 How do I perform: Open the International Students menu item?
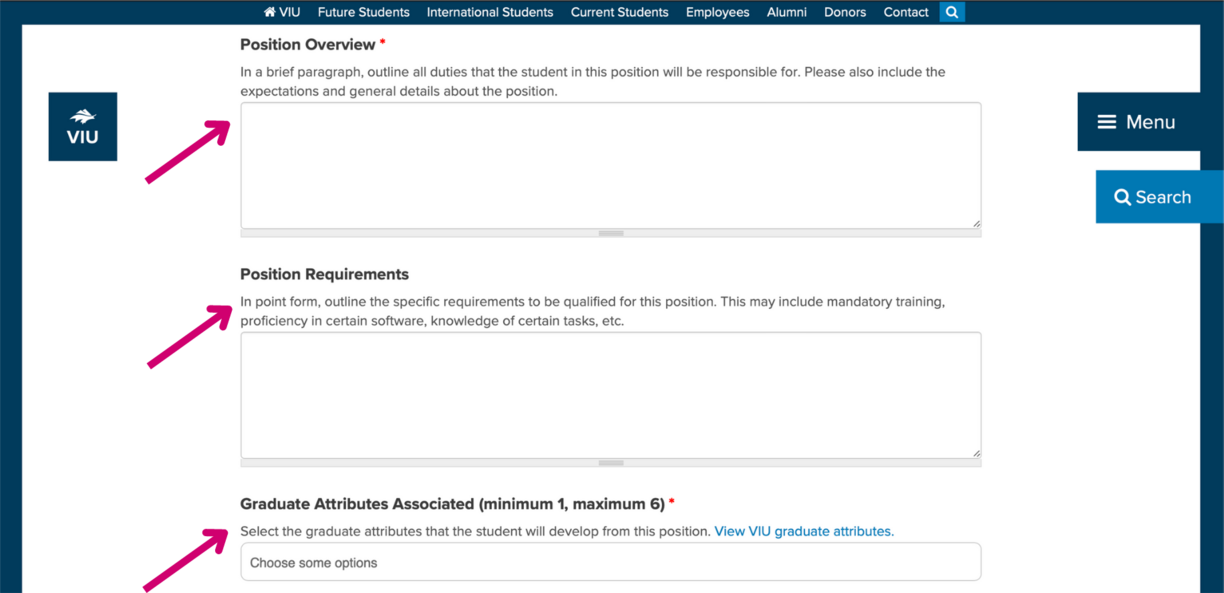pos(490,12)
